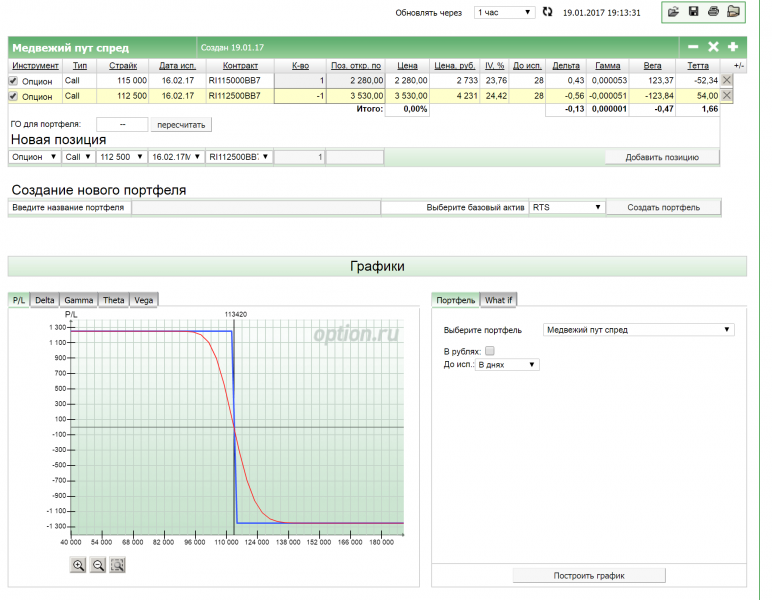Zoom out on the P/L chart
Viewport: 772px width, 600px height.
[98, 565]
